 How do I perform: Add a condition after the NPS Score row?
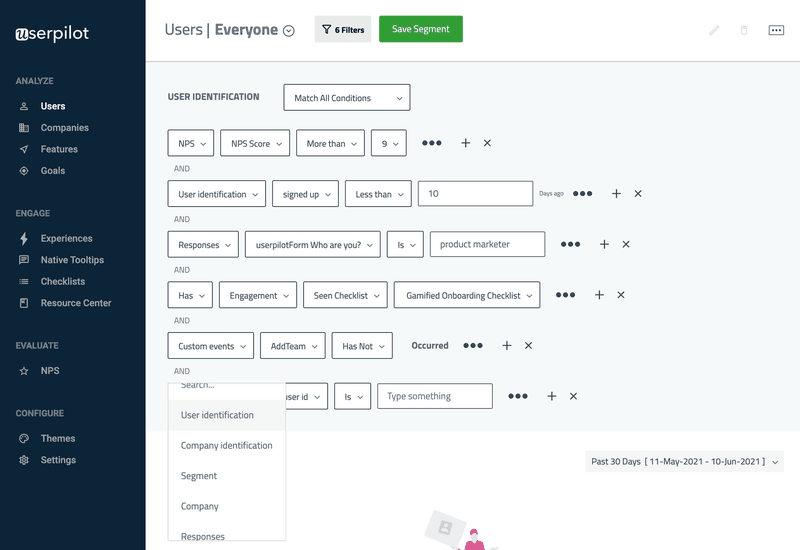point(465,143)
